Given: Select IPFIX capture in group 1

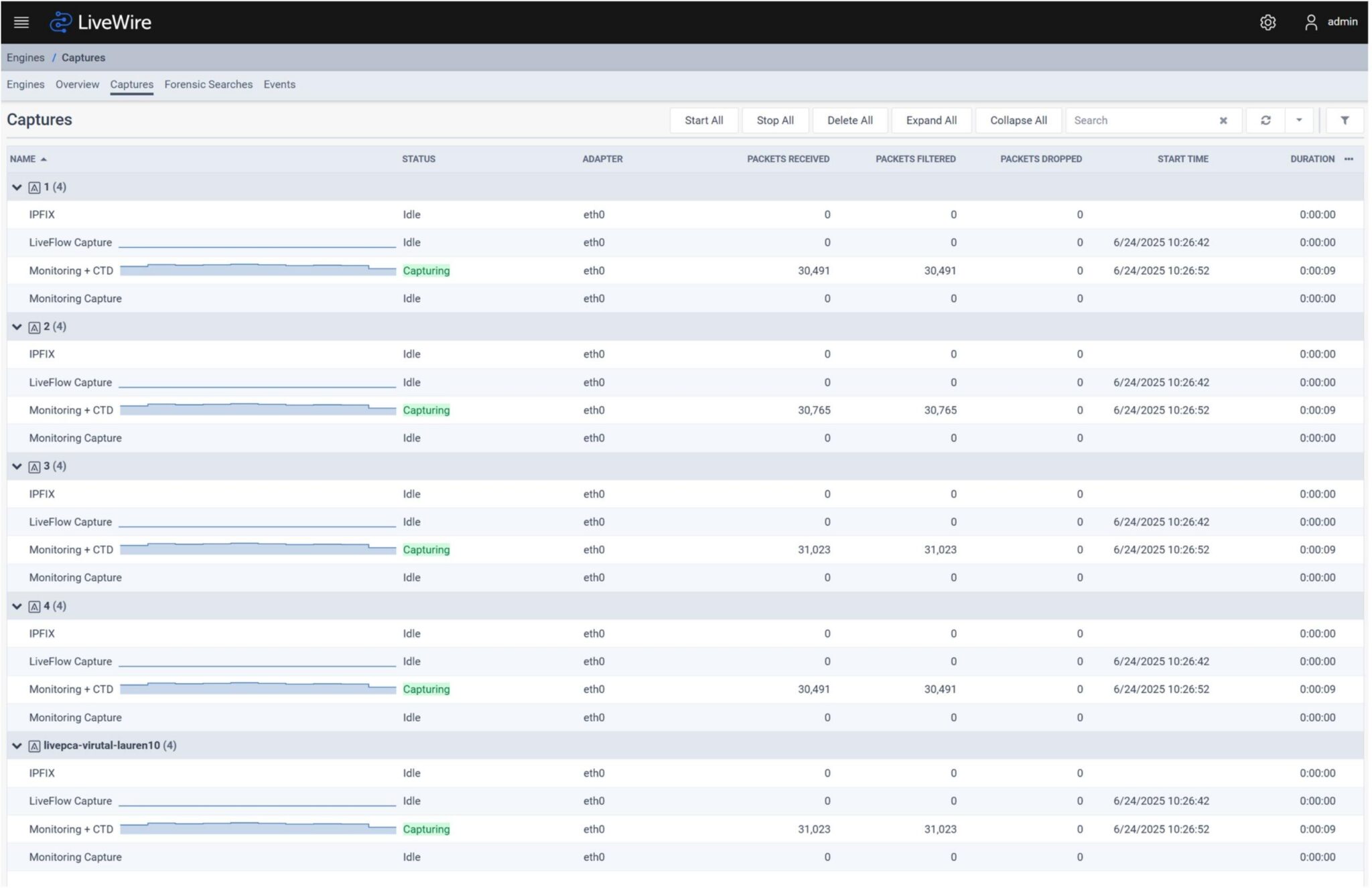Looking at the screenshot, I should (x=42, y=215).
